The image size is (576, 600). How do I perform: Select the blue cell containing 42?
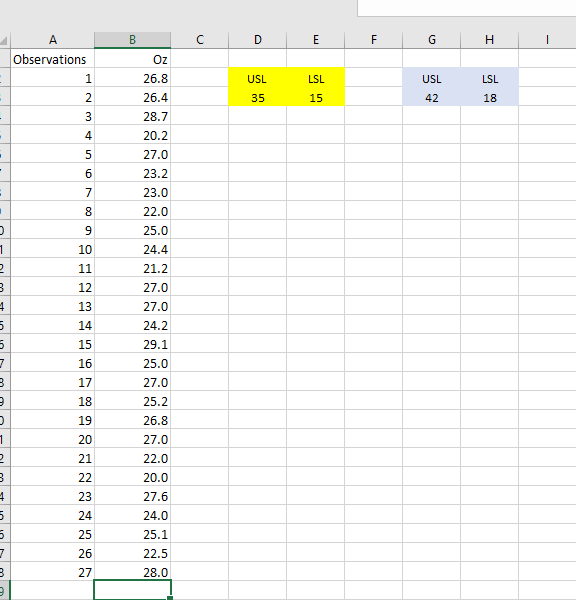[432, 97]
